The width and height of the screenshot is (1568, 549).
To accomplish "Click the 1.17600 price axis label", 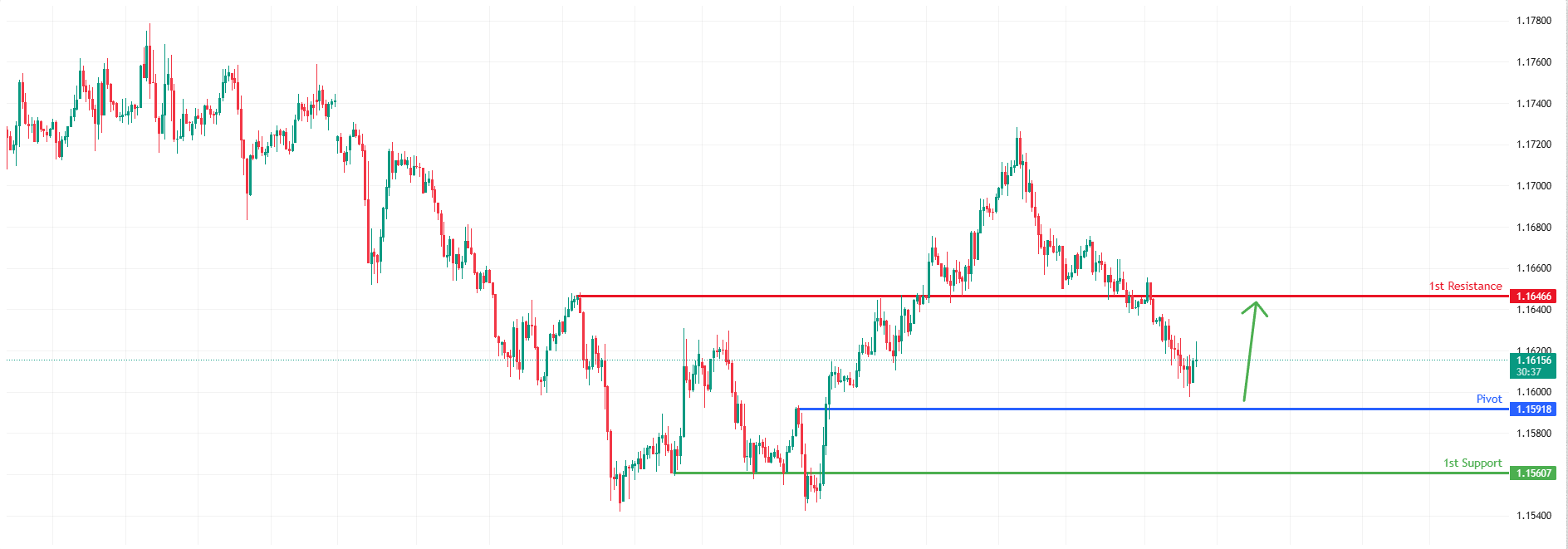I will [x=1533, y=62].
